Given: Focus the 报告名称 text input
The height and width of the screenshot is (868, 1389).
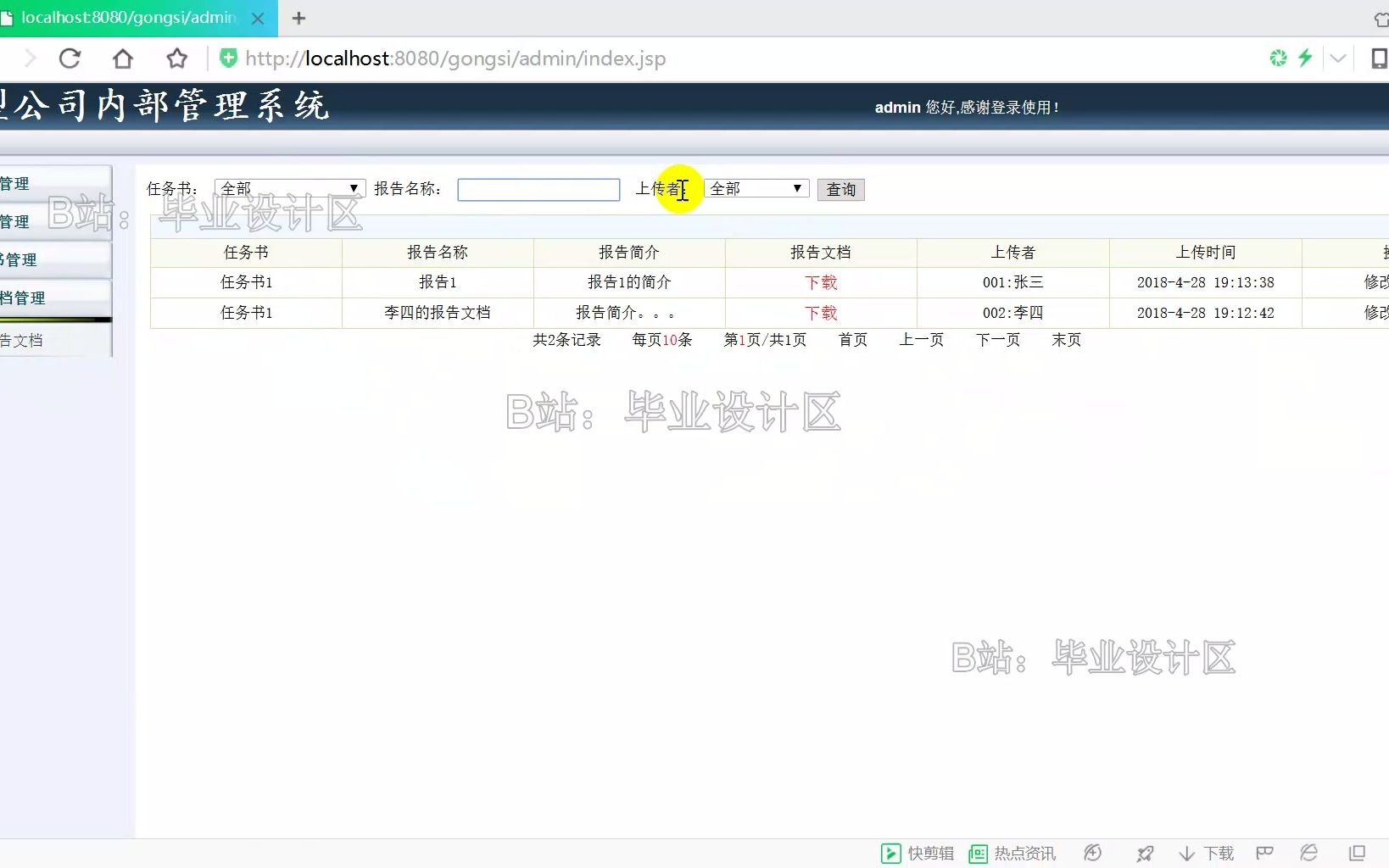Looking at the screenshot, I should tap(538, 189).
